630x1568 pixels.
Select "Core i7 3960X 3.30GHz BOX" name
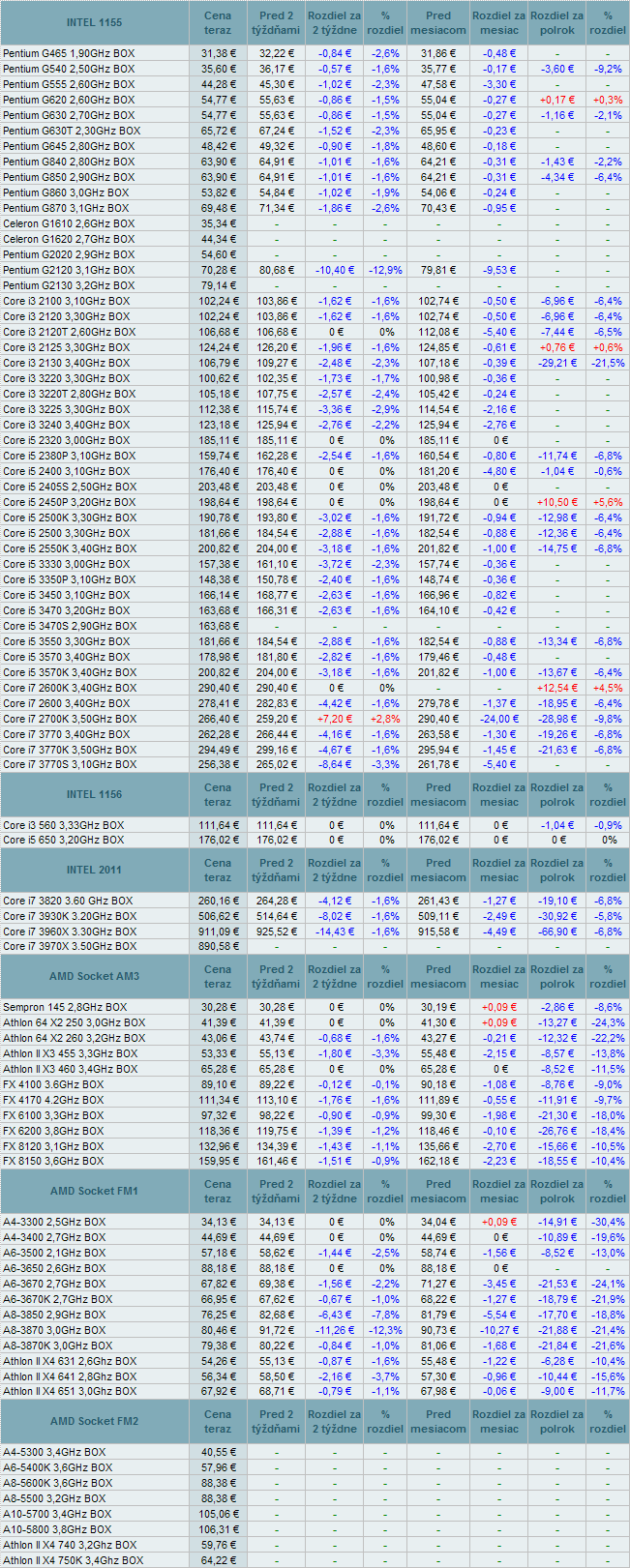click(x=70, y=932)
